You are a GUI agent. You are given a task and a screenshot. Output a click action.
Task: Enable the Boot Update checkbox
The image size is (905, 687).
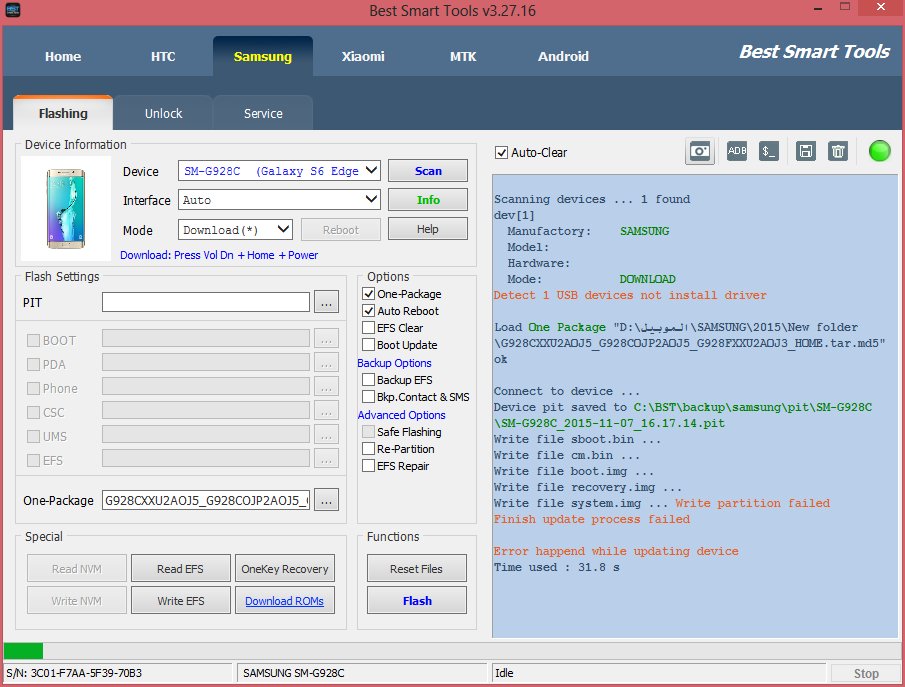(x=369, y=345)
